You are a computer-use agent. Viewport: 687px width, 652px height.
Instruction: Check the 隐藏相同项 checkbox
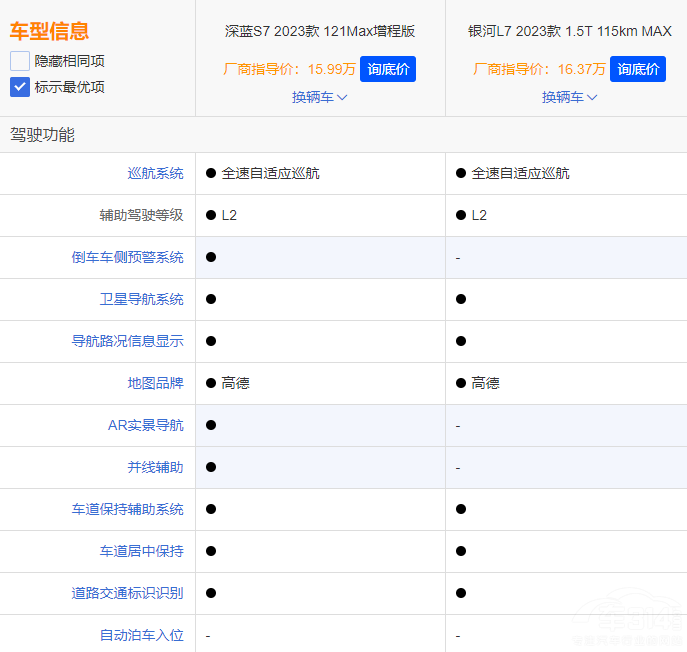tap(20, 61)
